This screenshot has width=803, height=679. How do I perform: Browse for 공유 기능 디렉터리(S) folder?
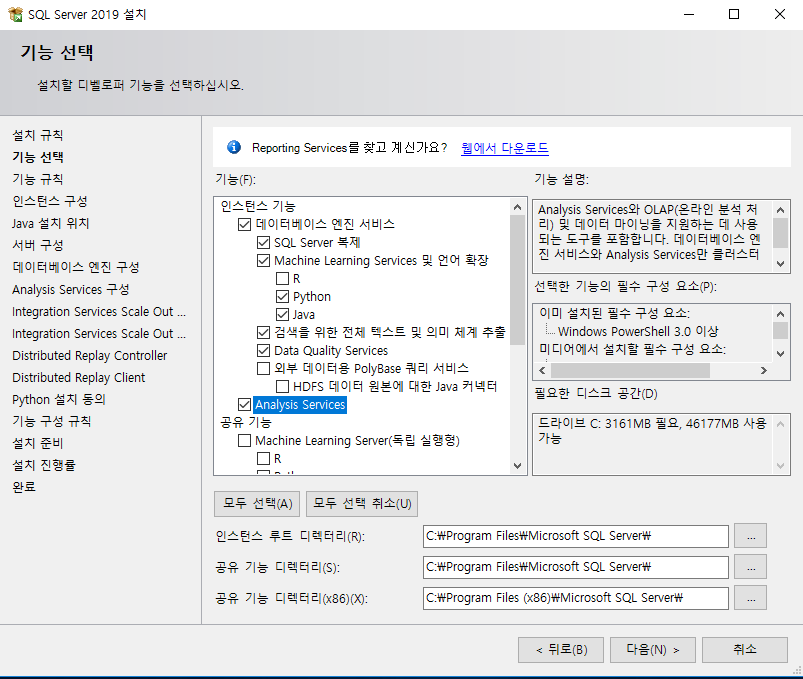point(750,567)
